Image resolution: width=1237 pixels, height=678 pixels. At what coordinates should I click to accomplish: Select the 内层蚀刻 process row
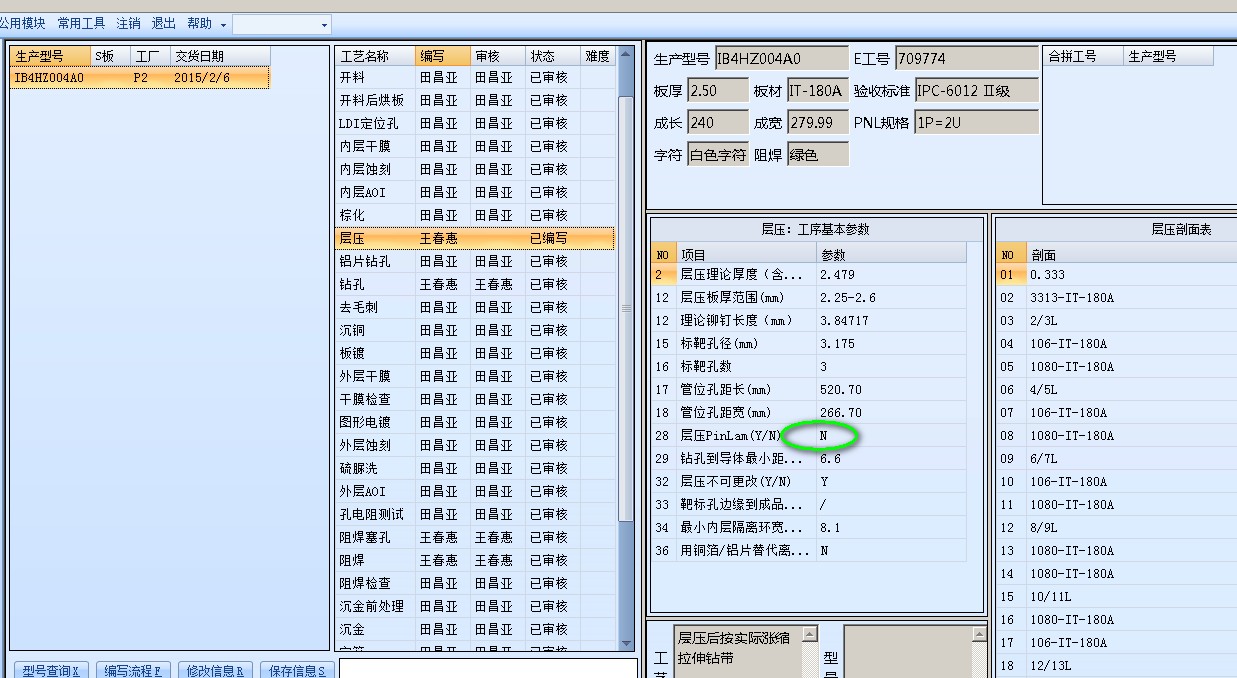475,169
